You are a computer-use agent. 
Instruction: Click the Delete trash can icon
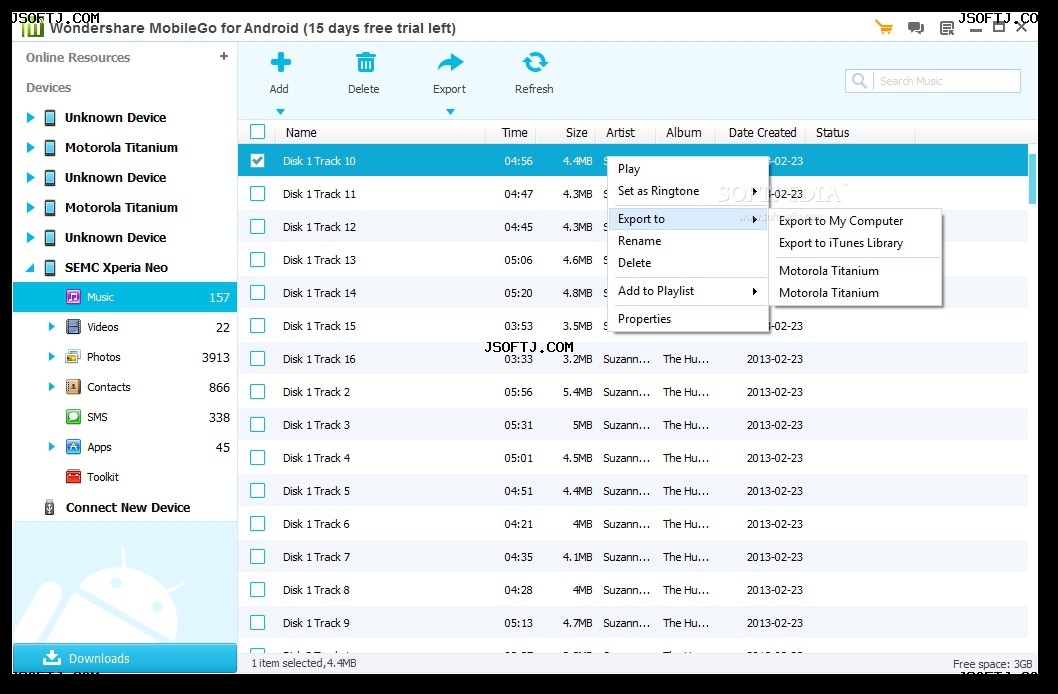[366, 63]
